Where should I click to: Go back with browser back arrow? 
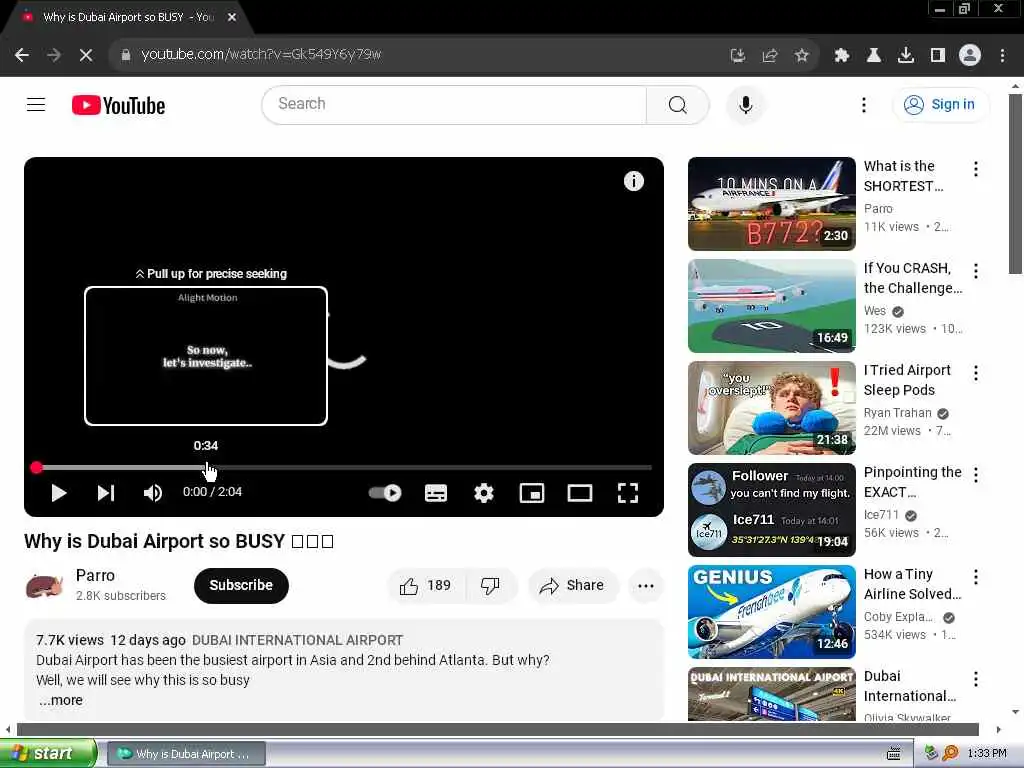pos(22,55)
